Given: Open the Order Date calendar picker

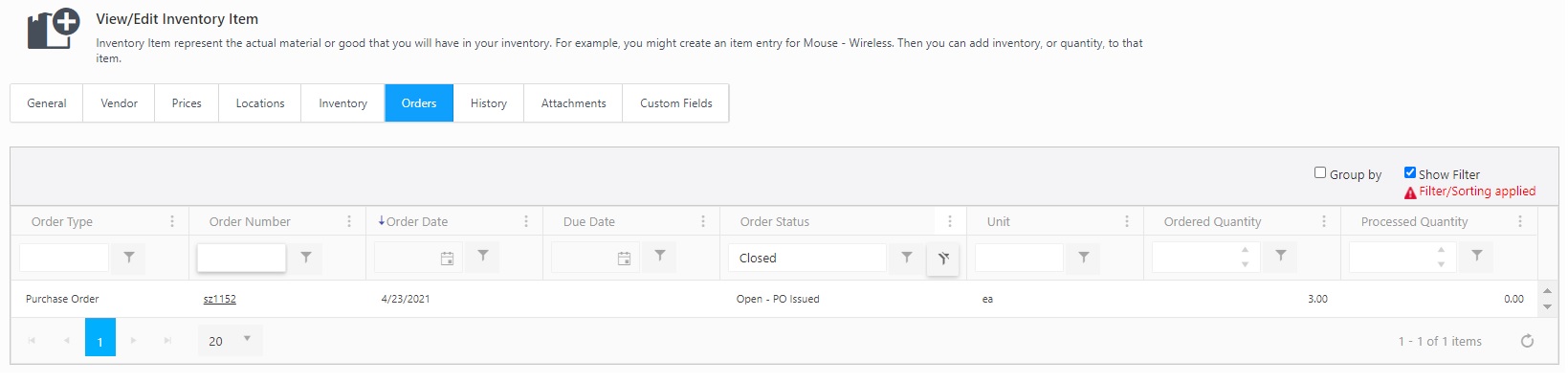Looking at the screenshot, I should (447, 258).
